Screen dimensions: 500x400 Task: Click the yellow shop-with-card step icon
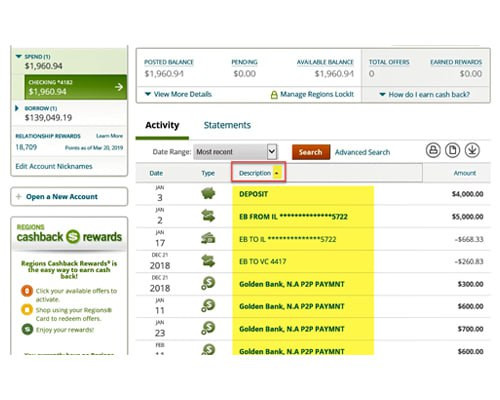click(27, 310)
